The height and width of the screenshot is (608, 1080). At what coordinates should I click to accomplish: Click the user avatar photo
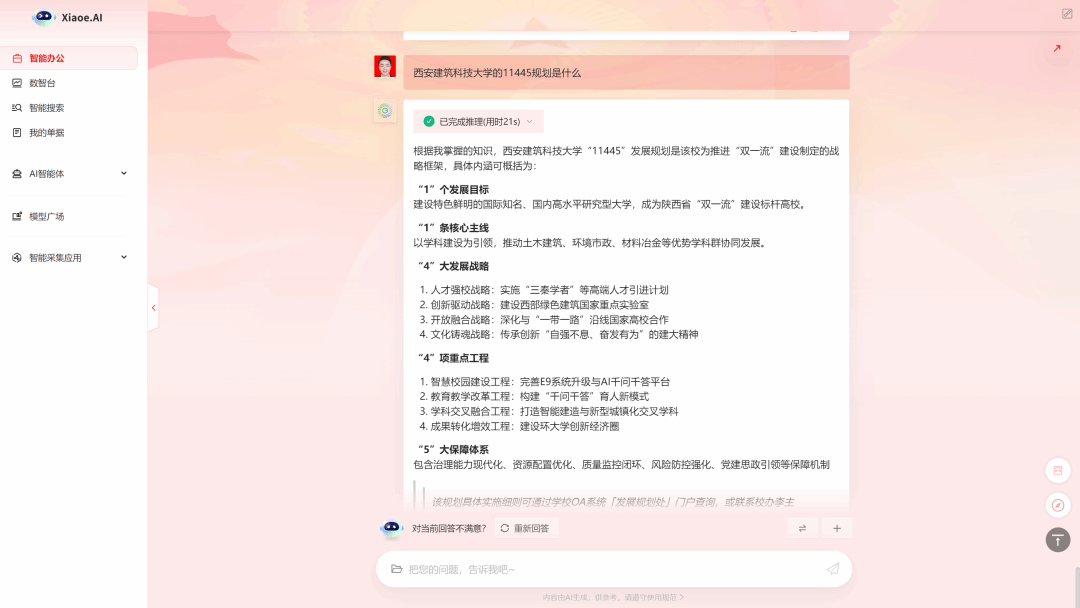click(385, 66)
